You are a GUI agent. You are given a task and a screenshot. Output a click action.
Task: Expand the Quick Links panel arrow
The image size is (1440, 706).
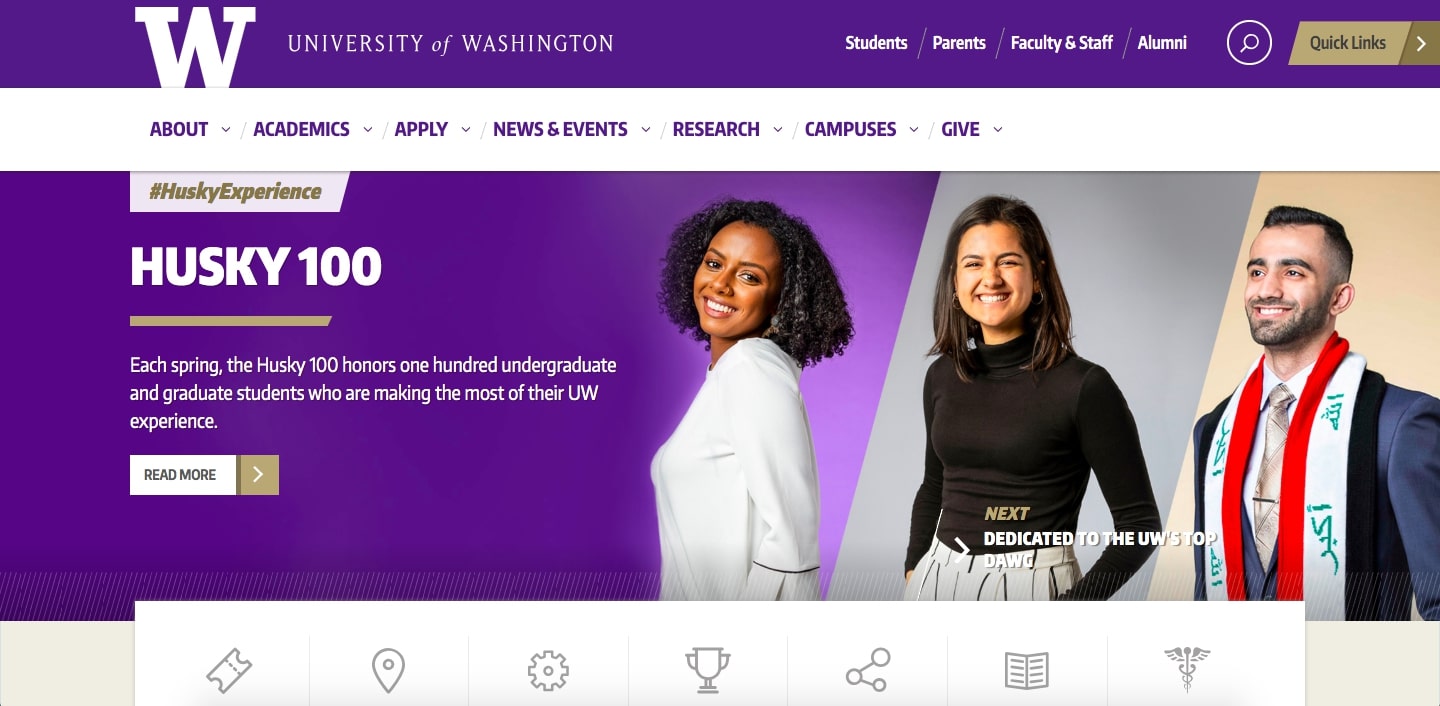pos(1421,43)
